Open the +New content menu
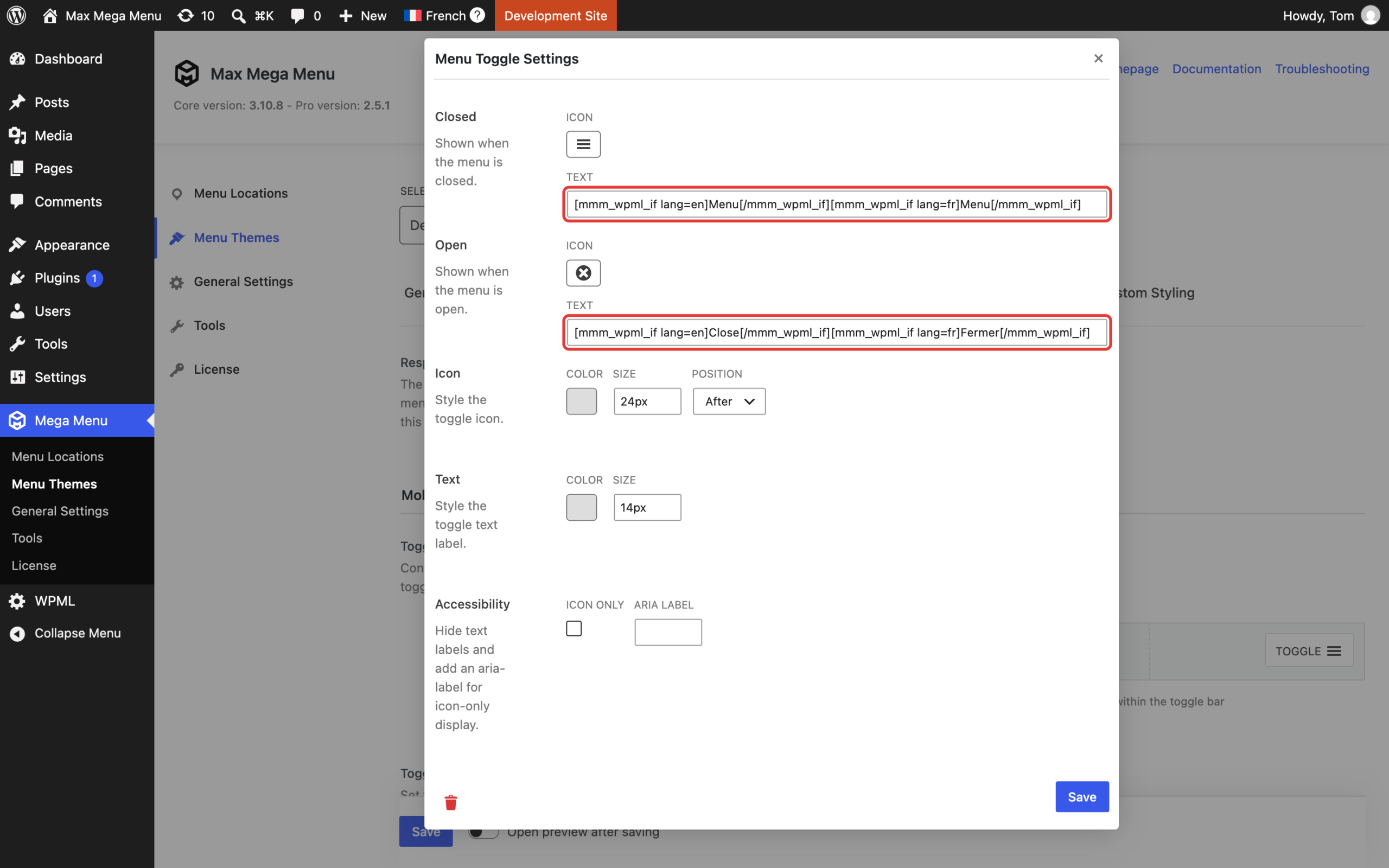Viewport: 1389px width, 868px height. coord(363,16)
